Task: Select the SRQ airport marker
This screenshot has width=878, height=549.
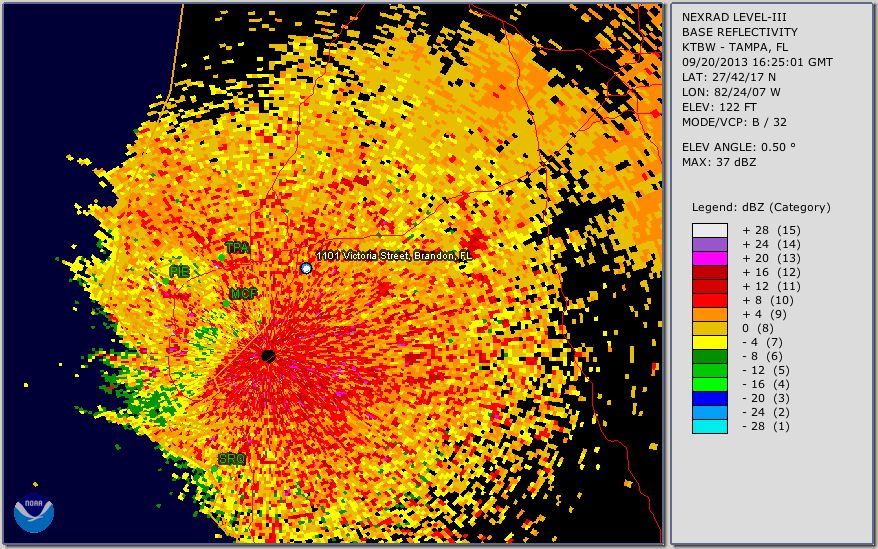Action: coord(232,459)
